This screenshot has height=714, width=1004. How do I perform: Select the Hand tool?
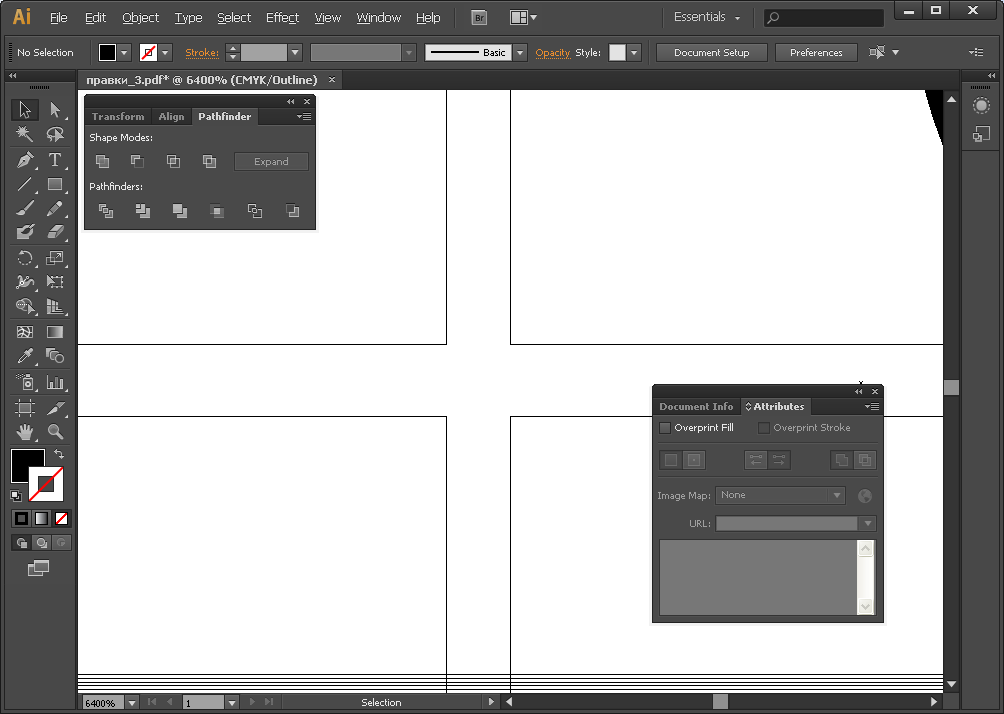[25, 432]
